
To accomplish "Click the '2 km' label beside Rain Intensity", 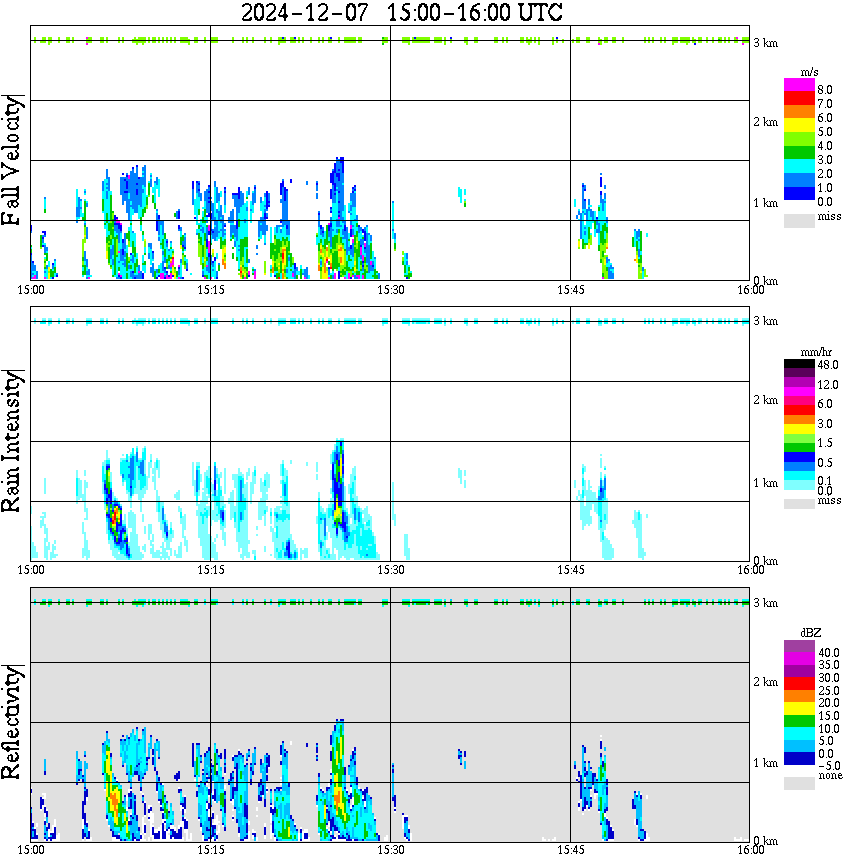I will (x=765, y=400).
